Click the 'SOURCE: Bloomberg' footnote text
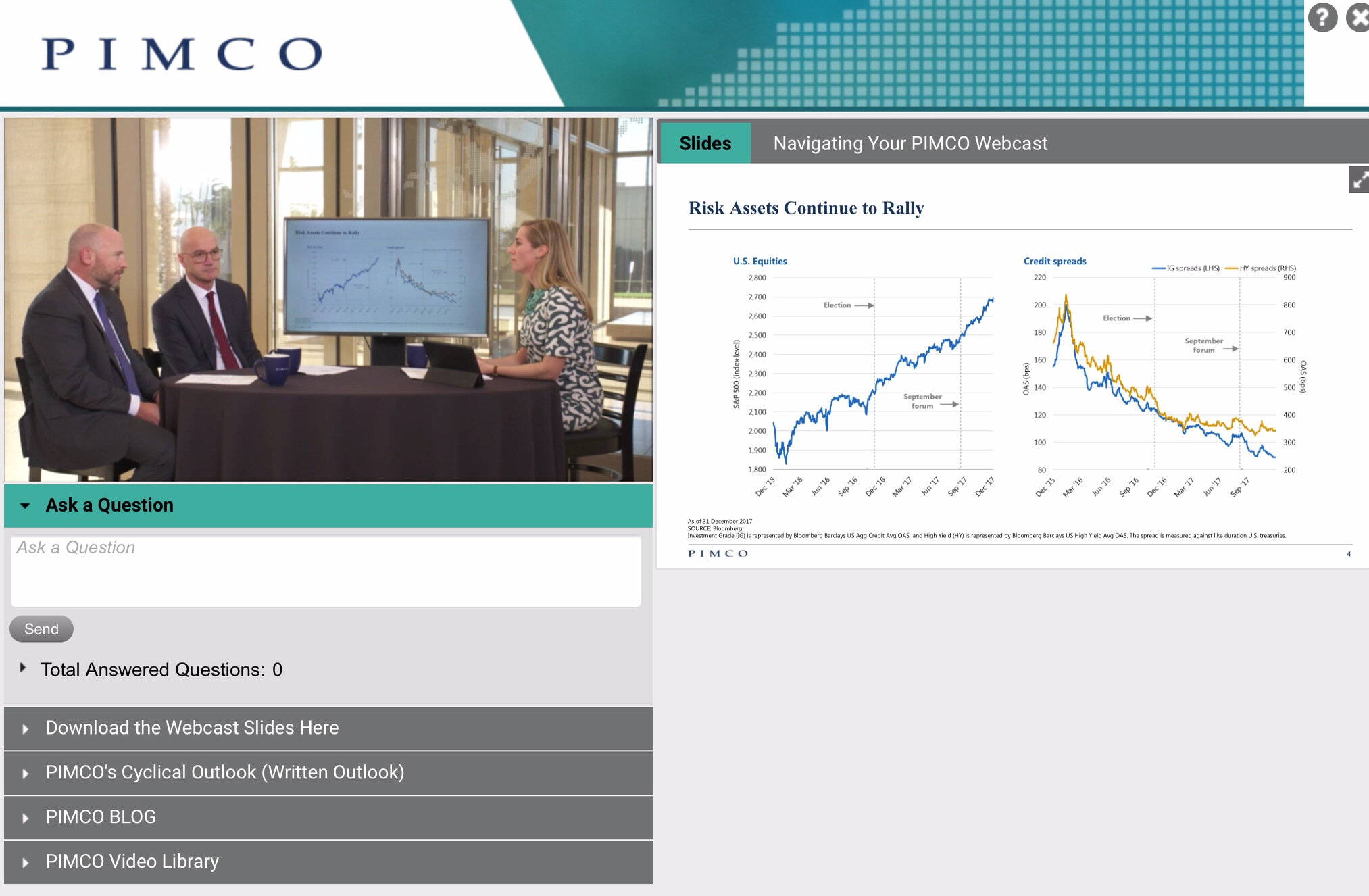 [715, 528]
